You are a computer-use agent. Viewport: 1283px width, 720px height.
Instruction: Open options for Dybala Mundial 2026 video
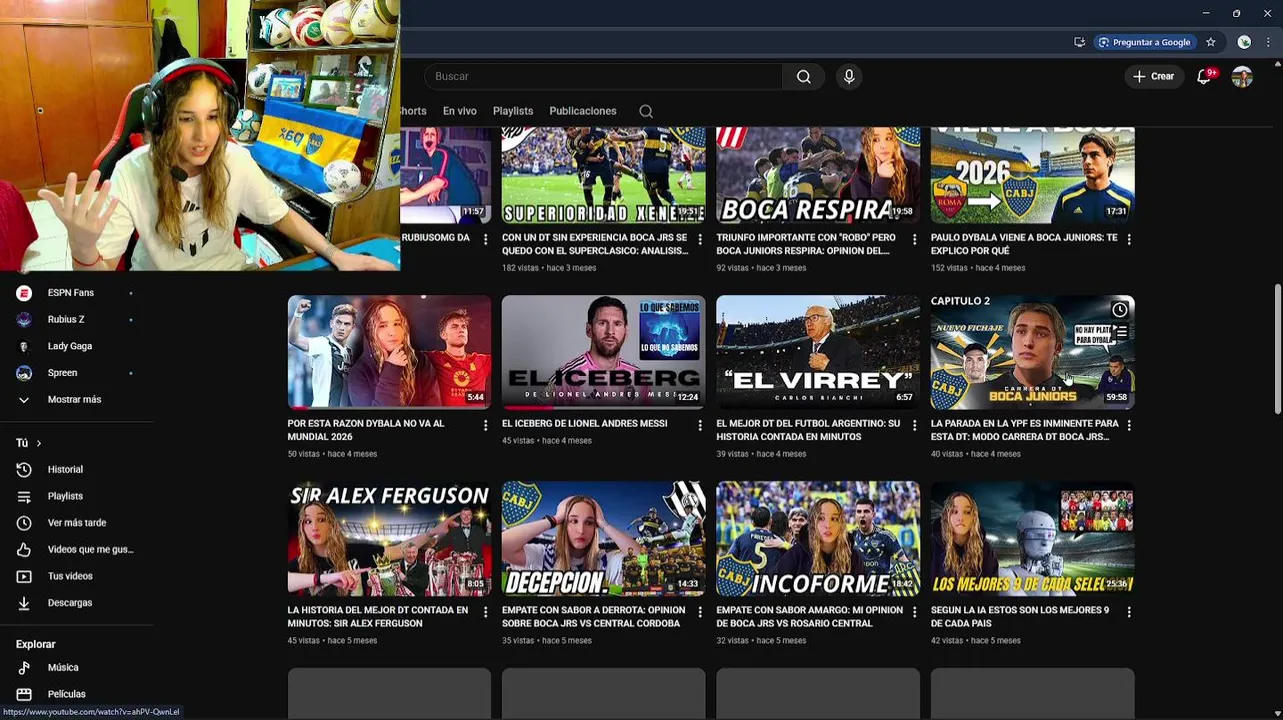tap(486, 425)
